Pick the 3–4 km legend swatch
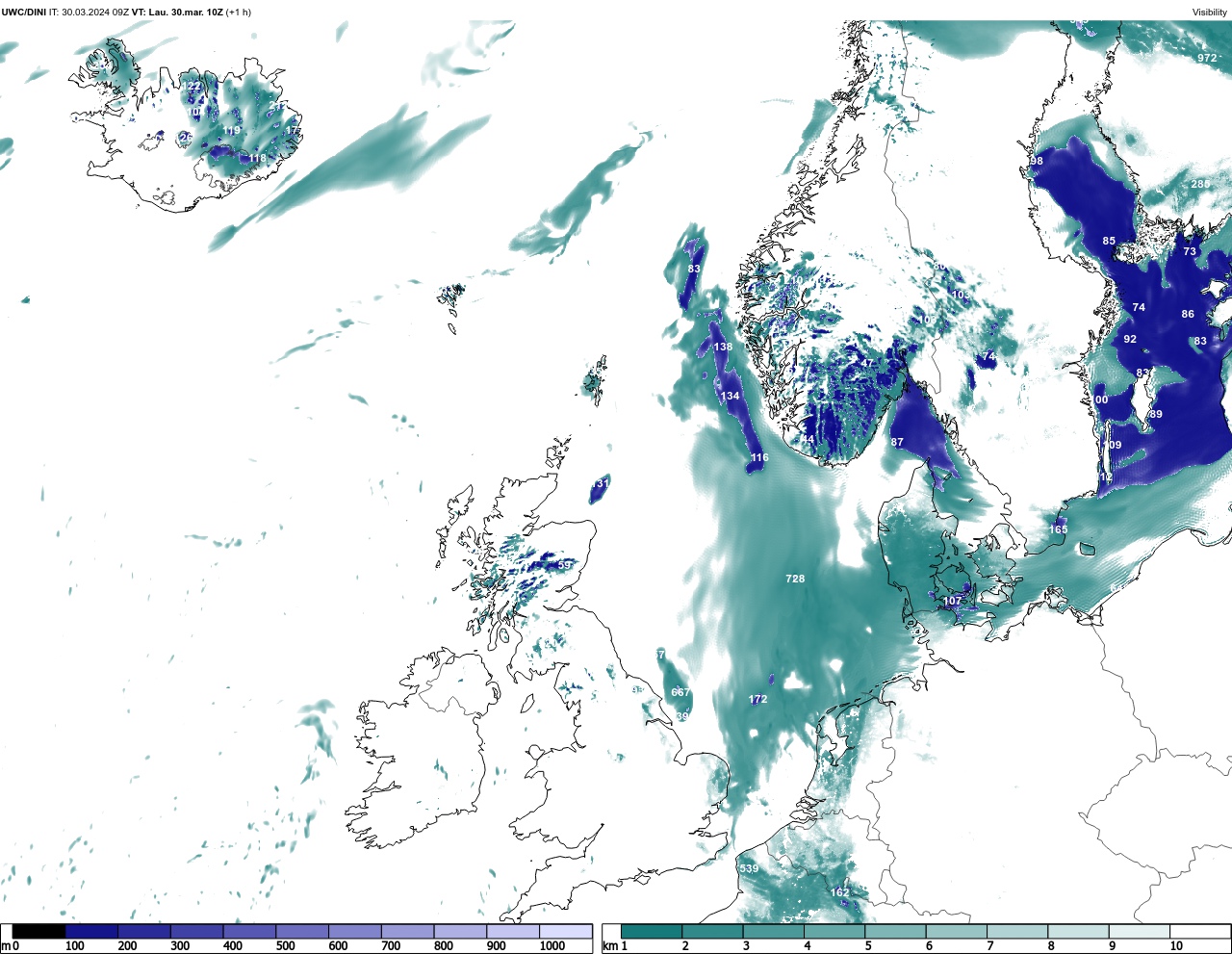The width and height of the screenshot is (1232, 954). [x=773, y=931]
